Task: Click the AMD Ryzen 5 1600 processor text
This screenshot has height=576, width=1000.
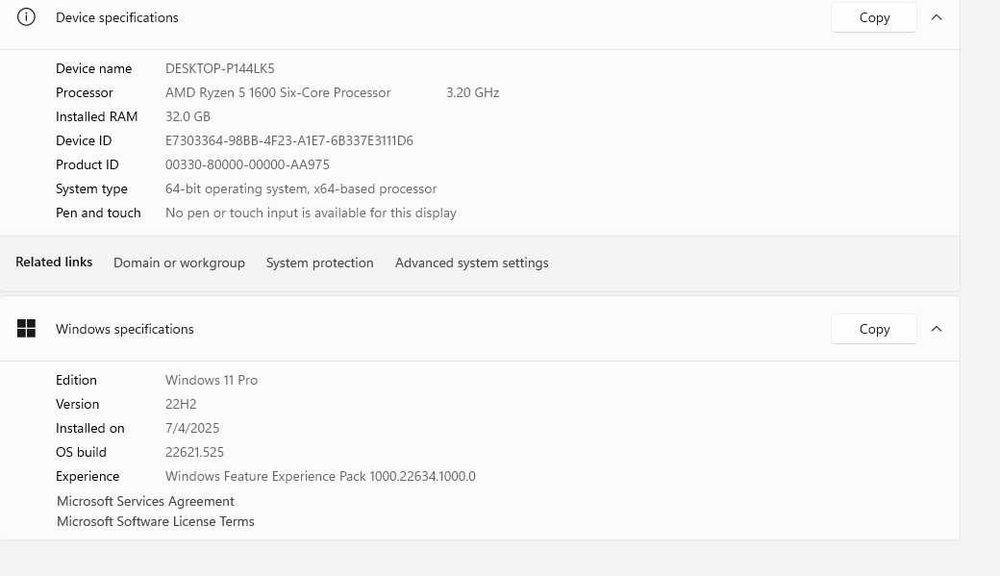Action: [278, 92]
